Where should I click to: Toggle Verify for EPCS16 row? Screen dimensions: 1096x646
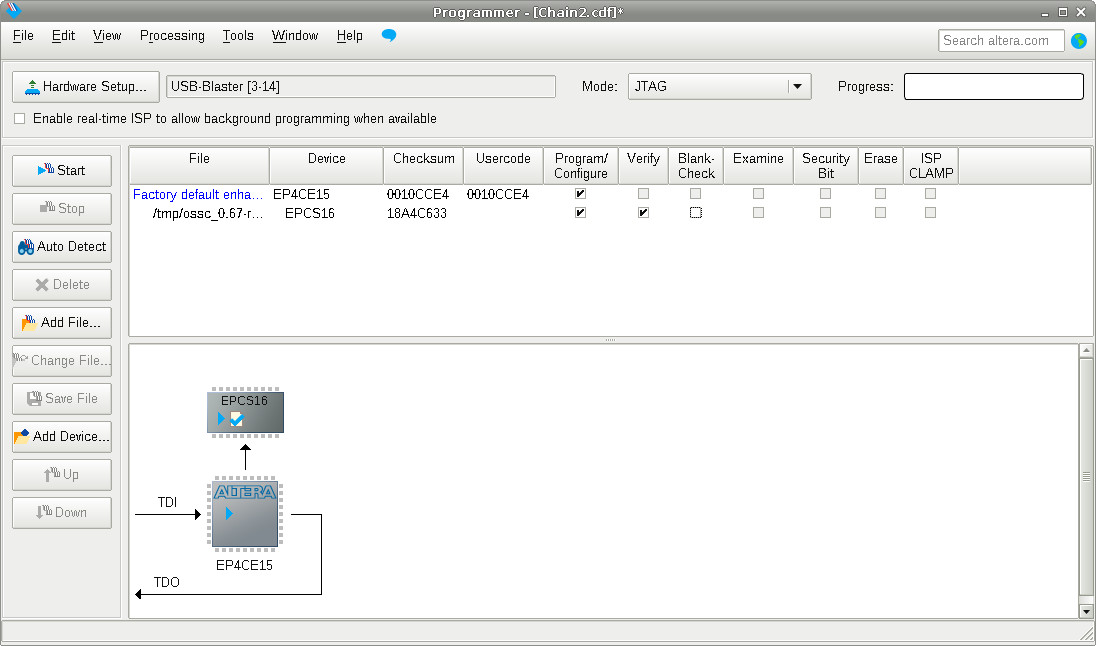point(643,213)
